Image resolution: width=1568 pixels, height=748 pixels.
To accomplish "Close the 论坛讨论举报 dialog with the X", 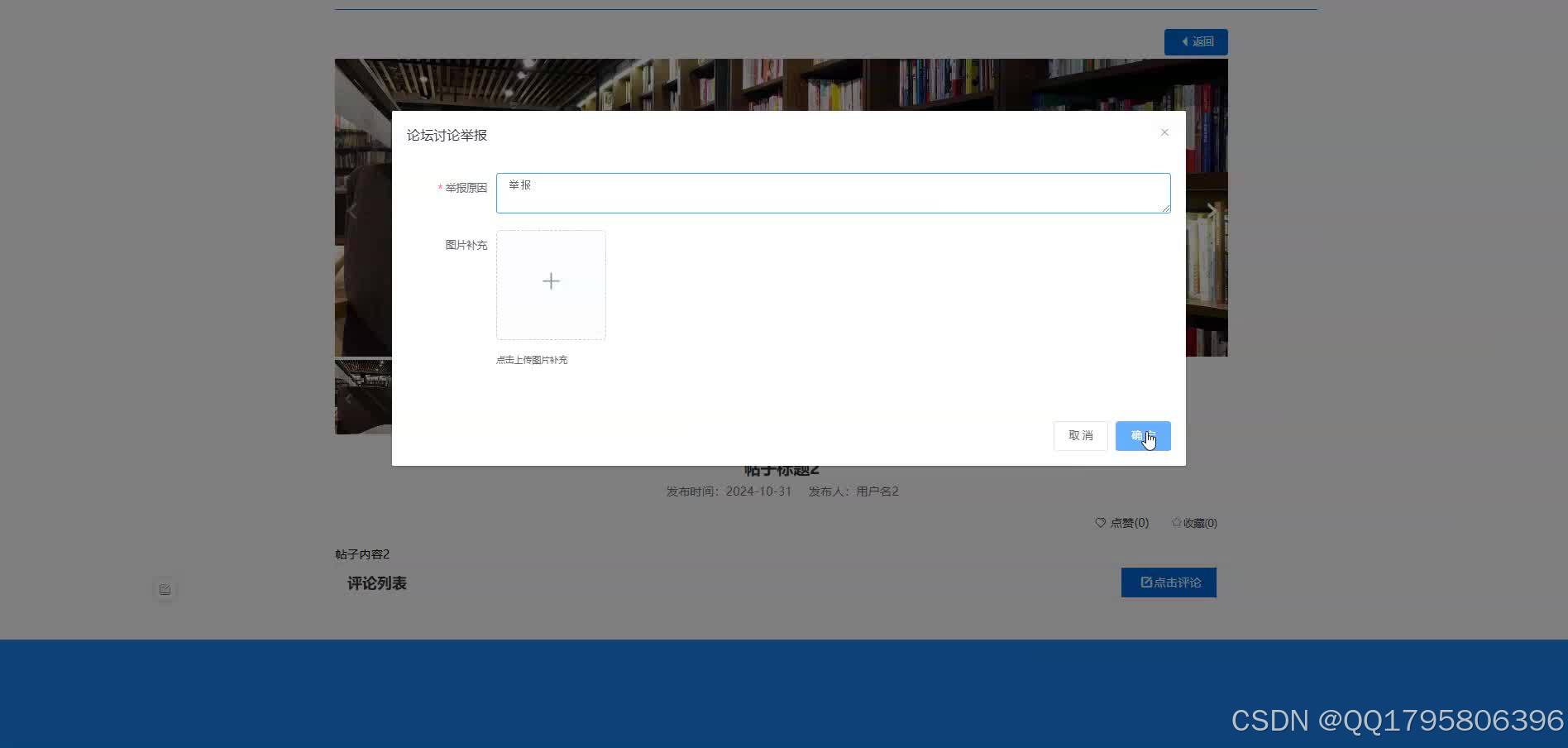I will (x=1164, y=132).
